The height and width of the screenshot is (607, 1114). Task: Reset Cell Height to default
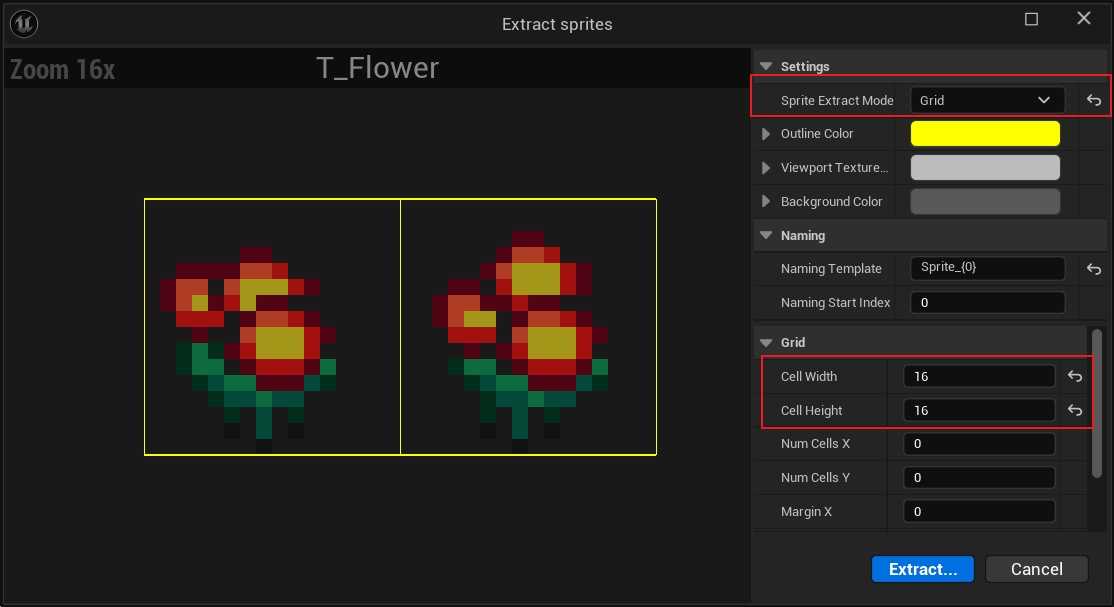[1074, 411]
